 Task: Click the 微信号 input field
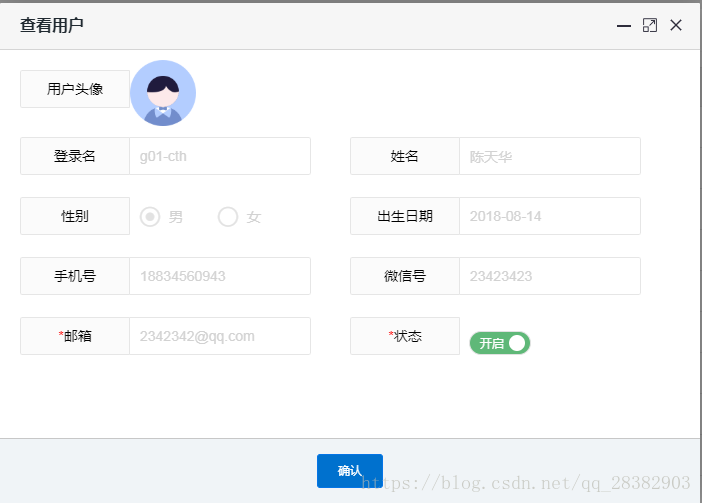pos(550,276)
